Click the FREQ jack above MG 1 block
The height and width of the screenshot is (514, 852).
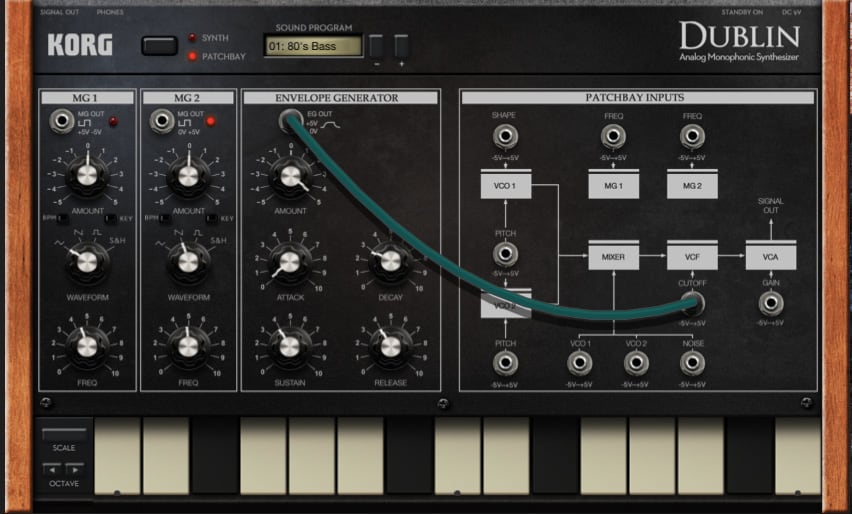pyautogui.click(x=613, y=136)
